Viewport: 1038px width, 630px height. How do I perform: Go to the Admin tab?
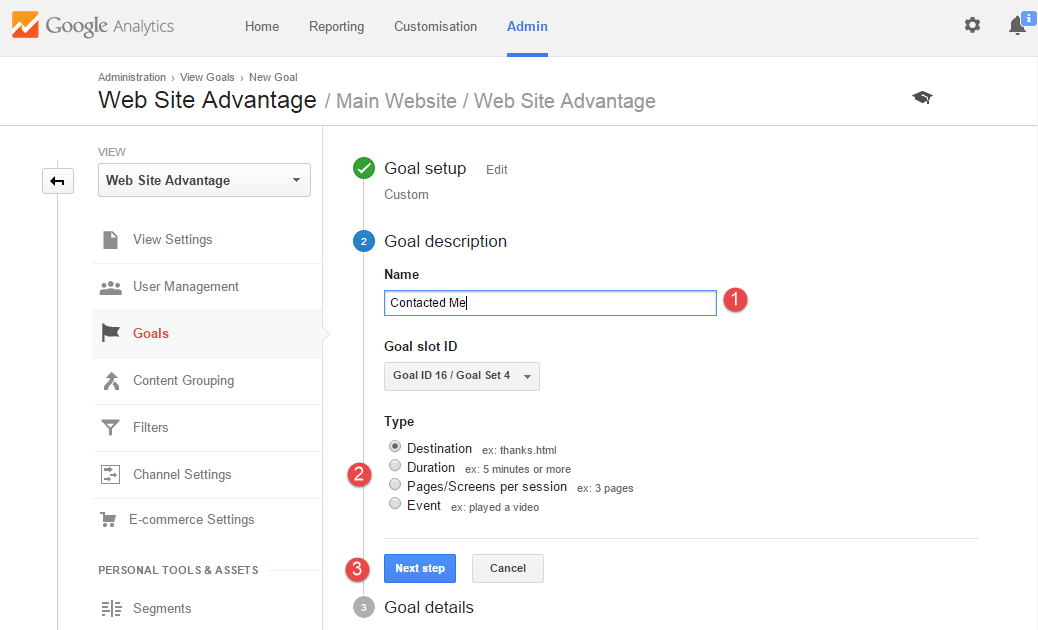(x=527, y=26)
